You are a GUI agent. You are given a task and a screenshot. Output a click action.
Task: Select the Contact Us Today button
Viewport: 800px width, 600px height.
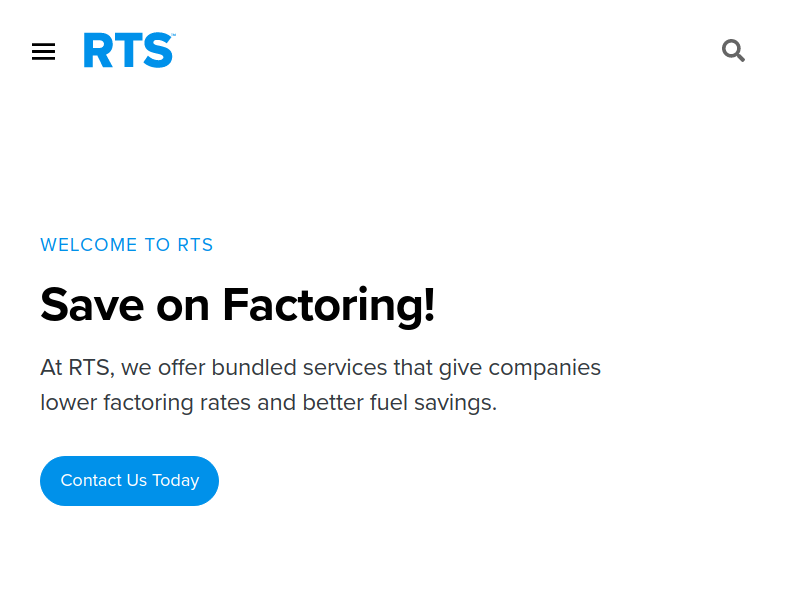130,481
